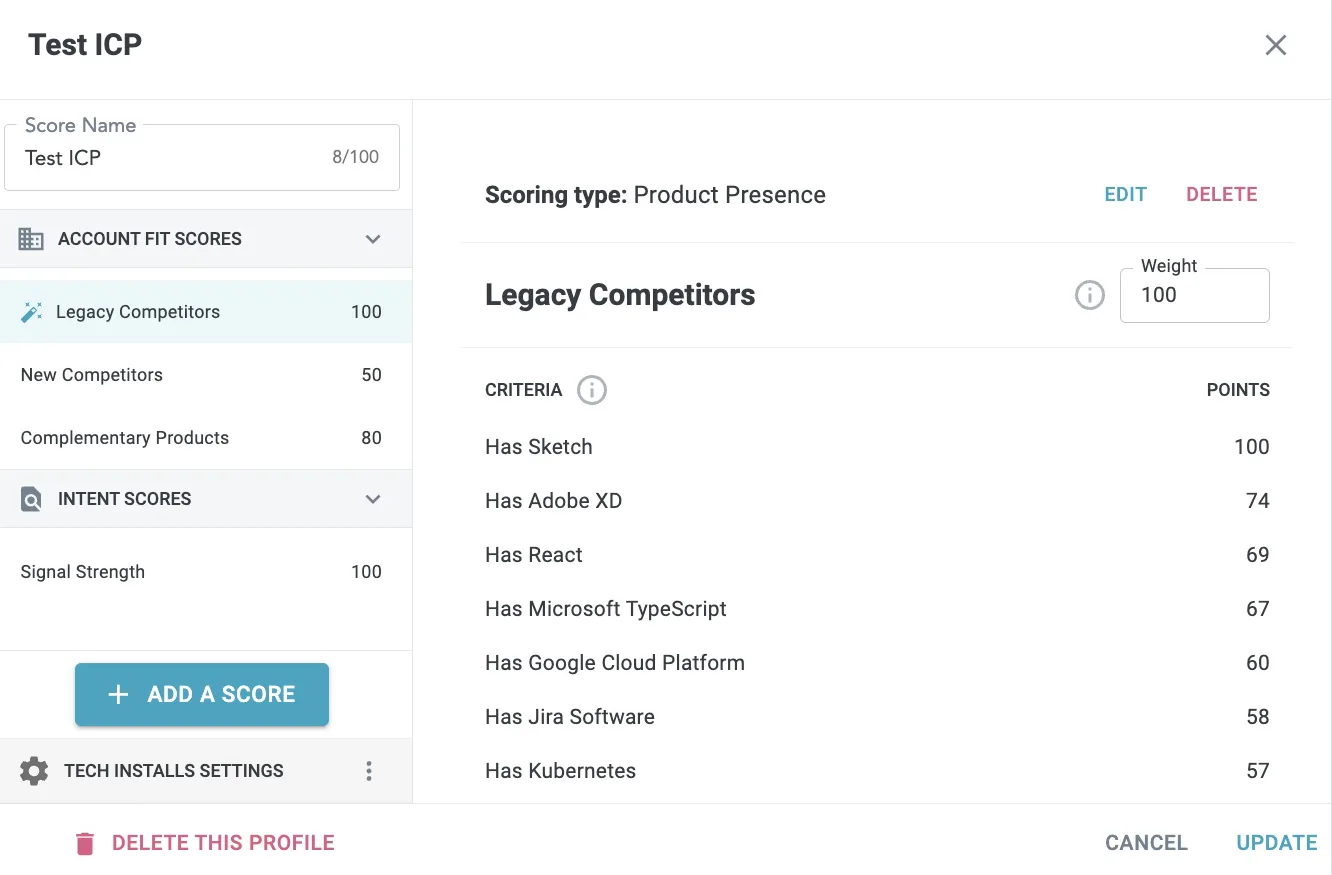The height and width of the screenshot is (875, 1332).
Task: Click the UPDATE button
Action: (1277, 843)
